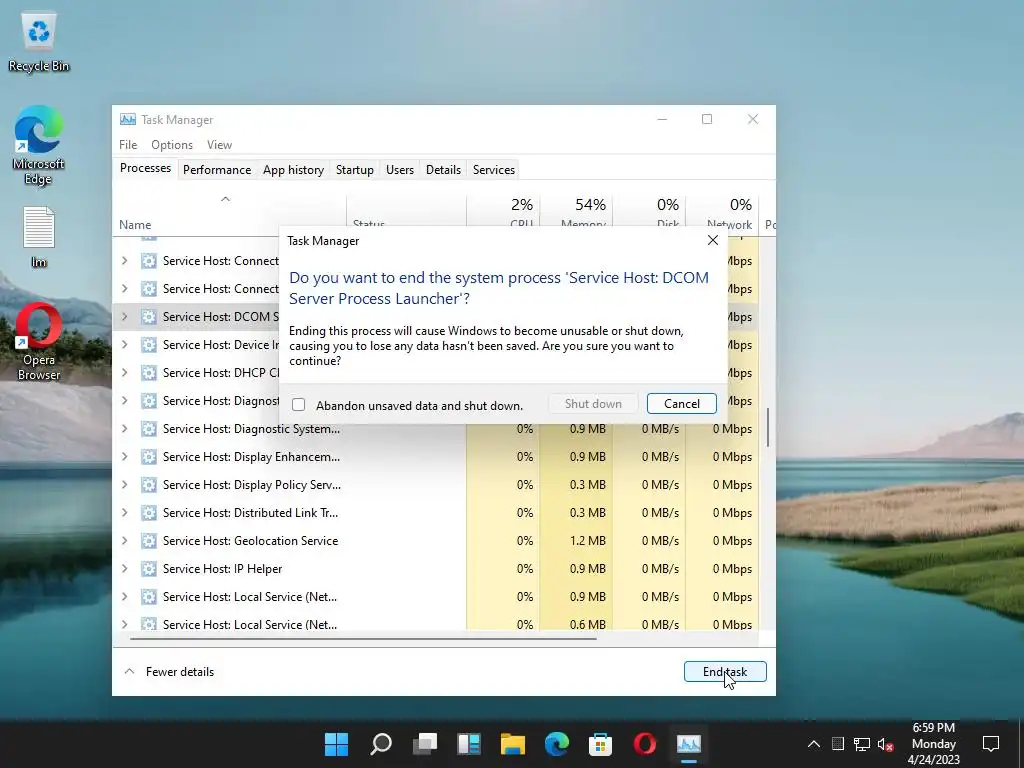This screenshot has height=768, width=1024.
Task: Open the Windows Start menu
Action: [337, 744]
